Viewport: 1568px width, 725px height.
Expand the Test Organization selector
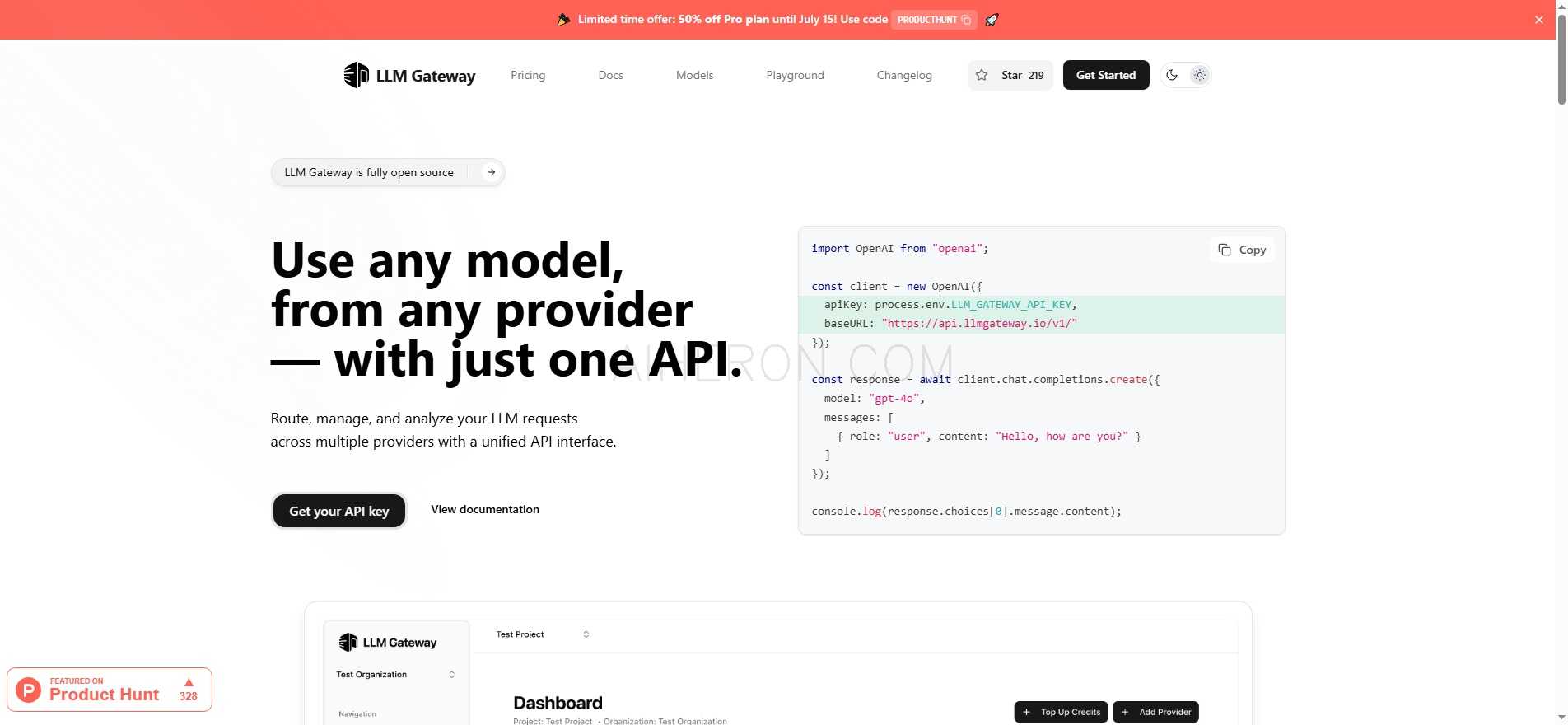pos(395,675)
